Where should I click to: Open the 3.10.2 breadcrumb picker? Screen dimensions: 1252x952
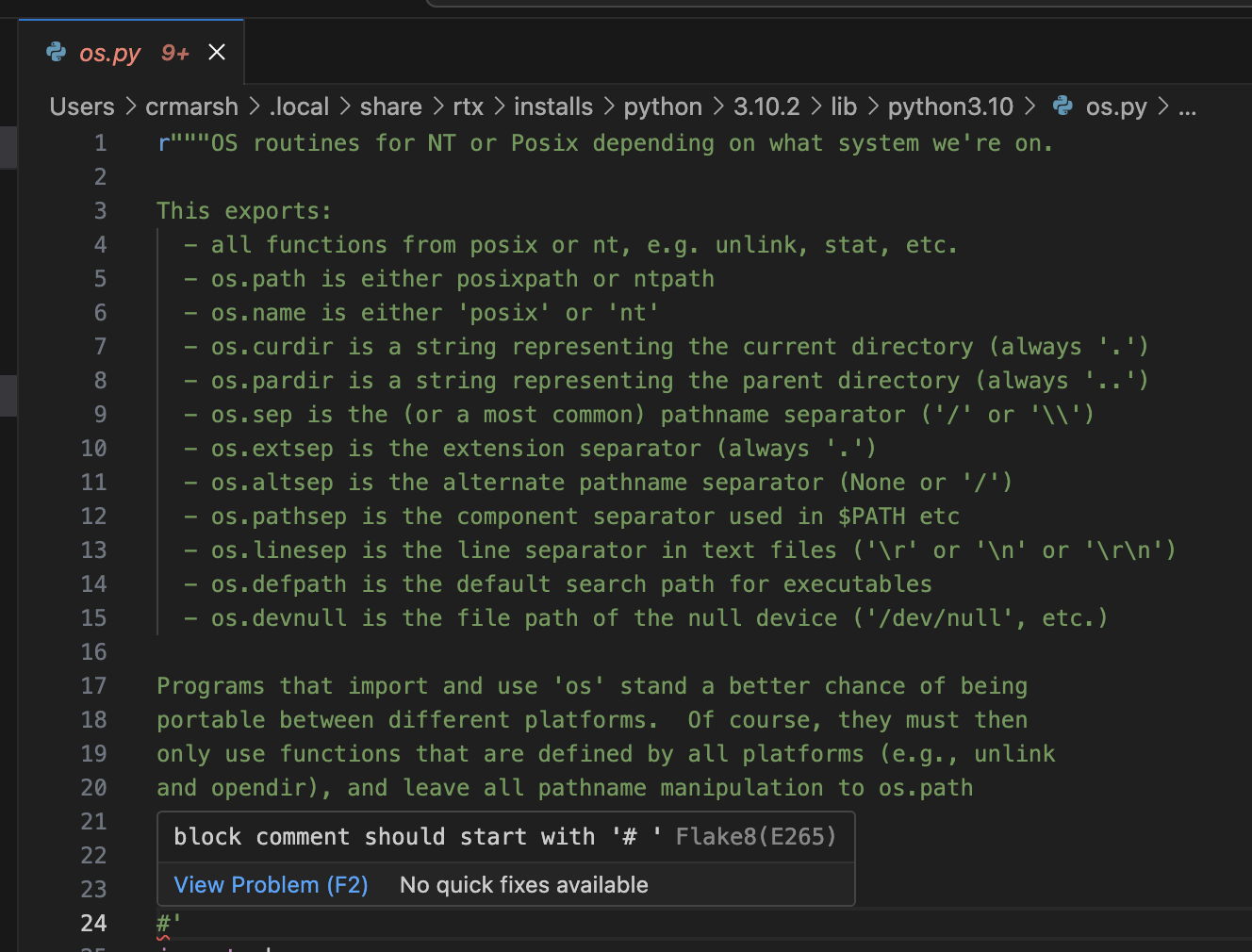tap(766, 107)
